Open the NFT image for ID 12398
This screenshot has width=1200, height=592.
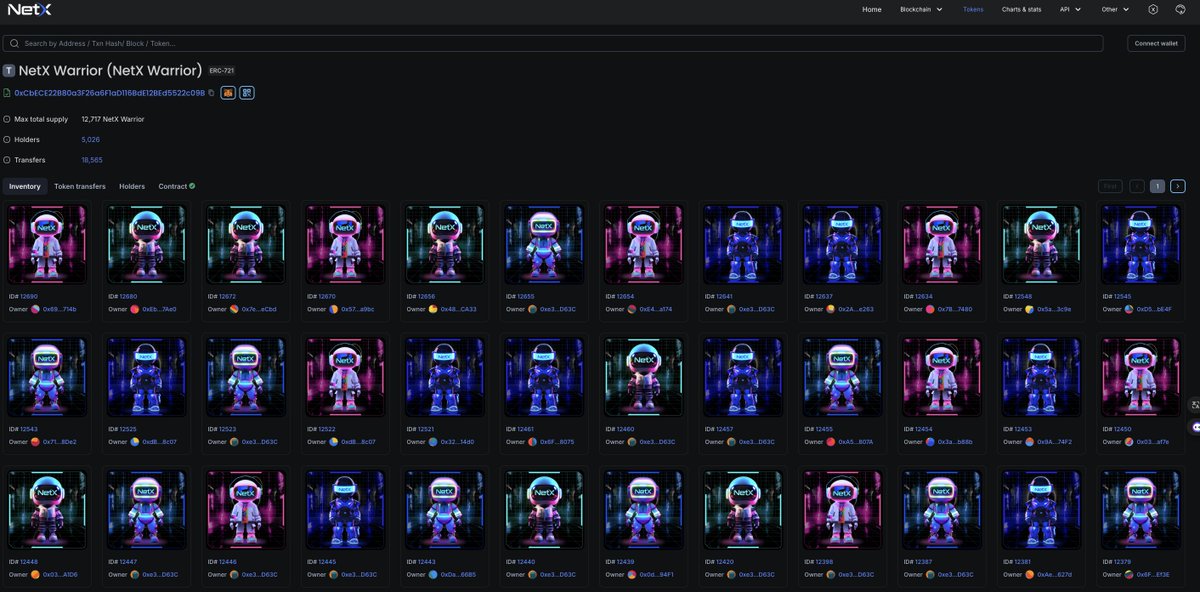point(842,510)
